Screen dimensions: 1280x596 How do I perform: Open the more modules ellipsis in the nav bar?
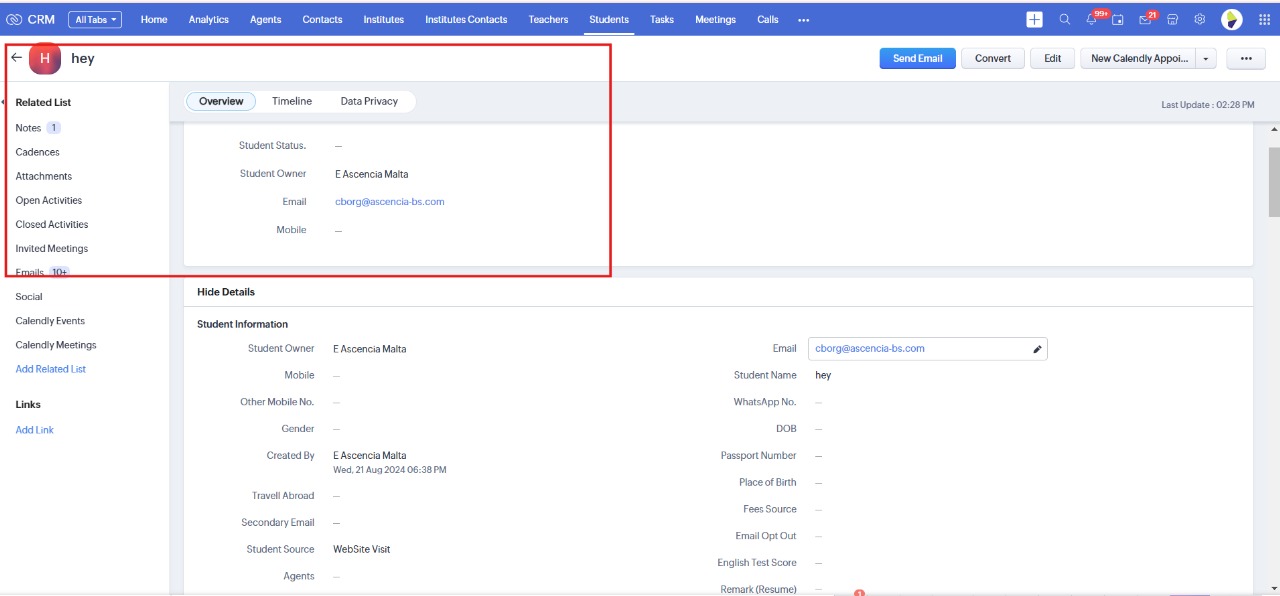coord(804,19)
